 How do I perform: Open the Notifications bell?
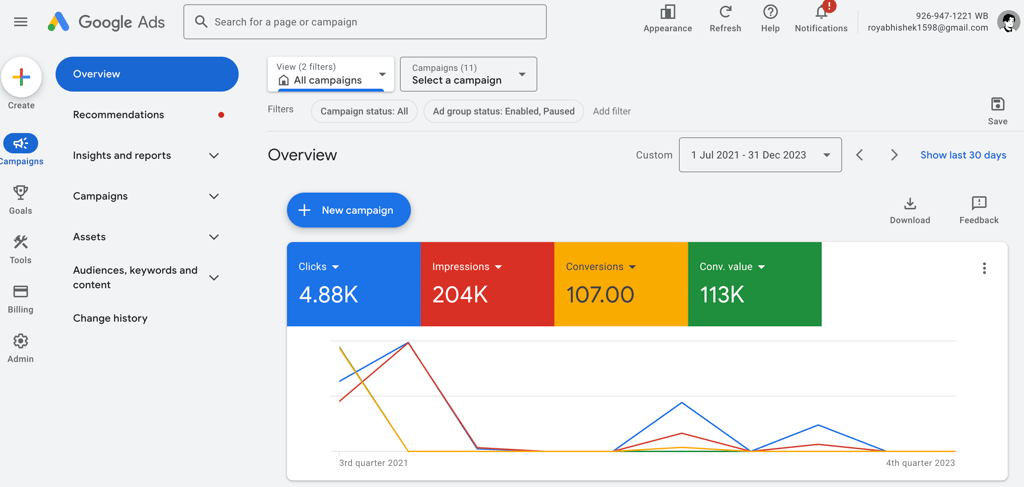tap(821, 13)
